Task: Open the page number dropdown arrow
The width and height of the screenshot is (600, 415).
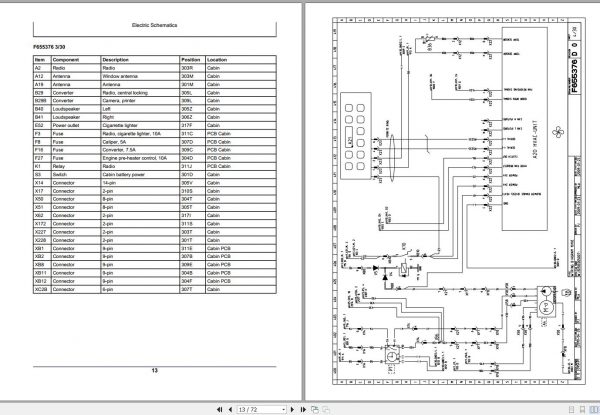Action: (284, 410)
